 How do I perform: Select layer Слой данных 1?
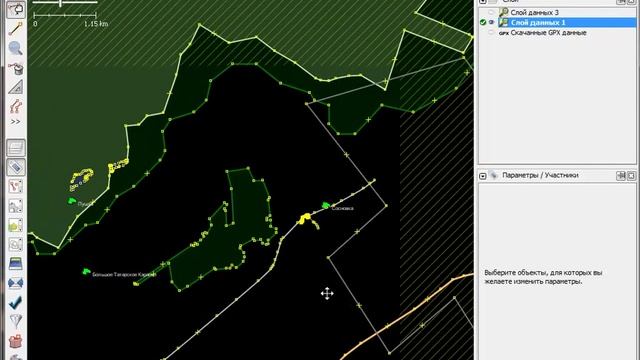click(538, 22)
